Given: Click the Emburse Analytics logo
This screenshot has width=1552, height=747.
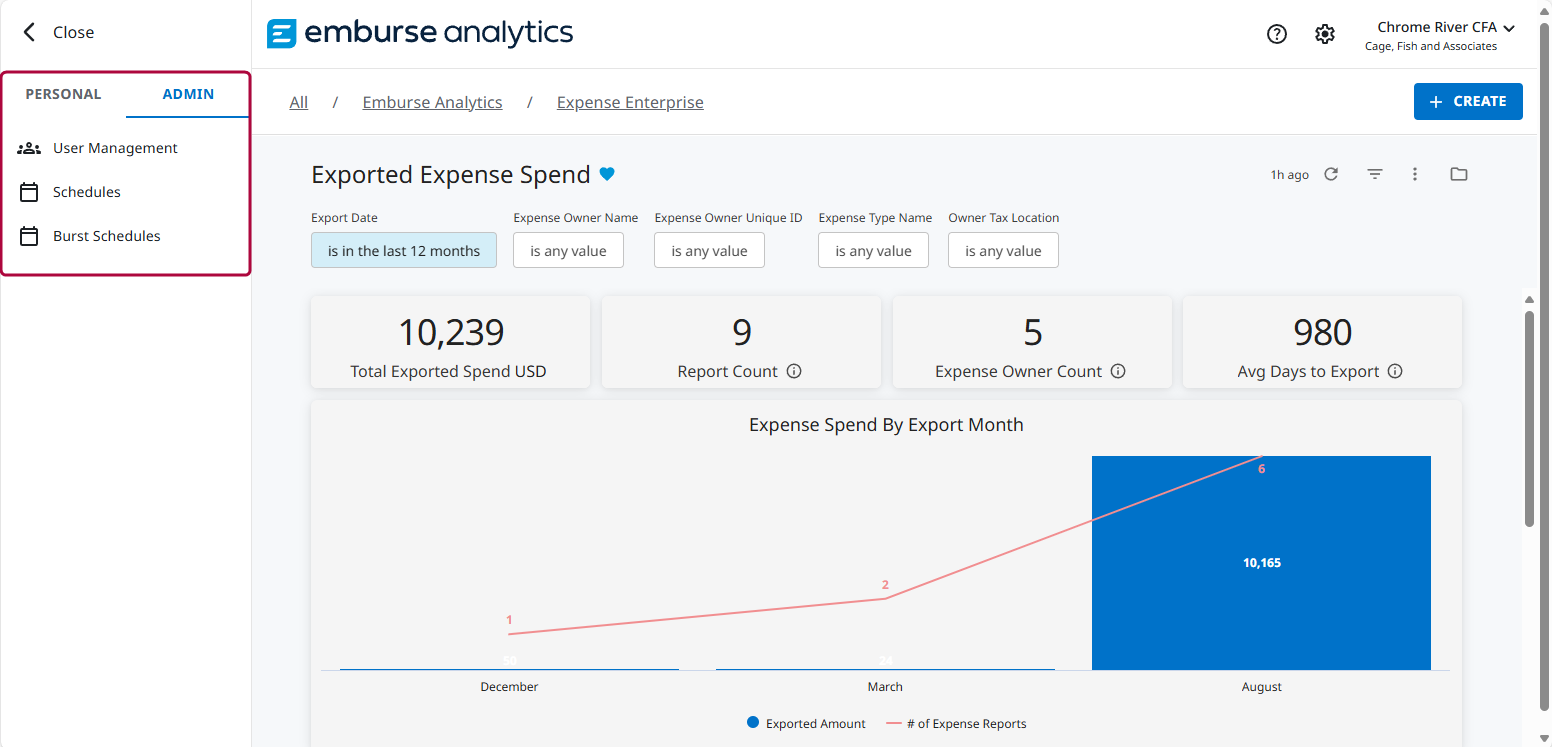Looking at the screenshot, I should point(420,33).
